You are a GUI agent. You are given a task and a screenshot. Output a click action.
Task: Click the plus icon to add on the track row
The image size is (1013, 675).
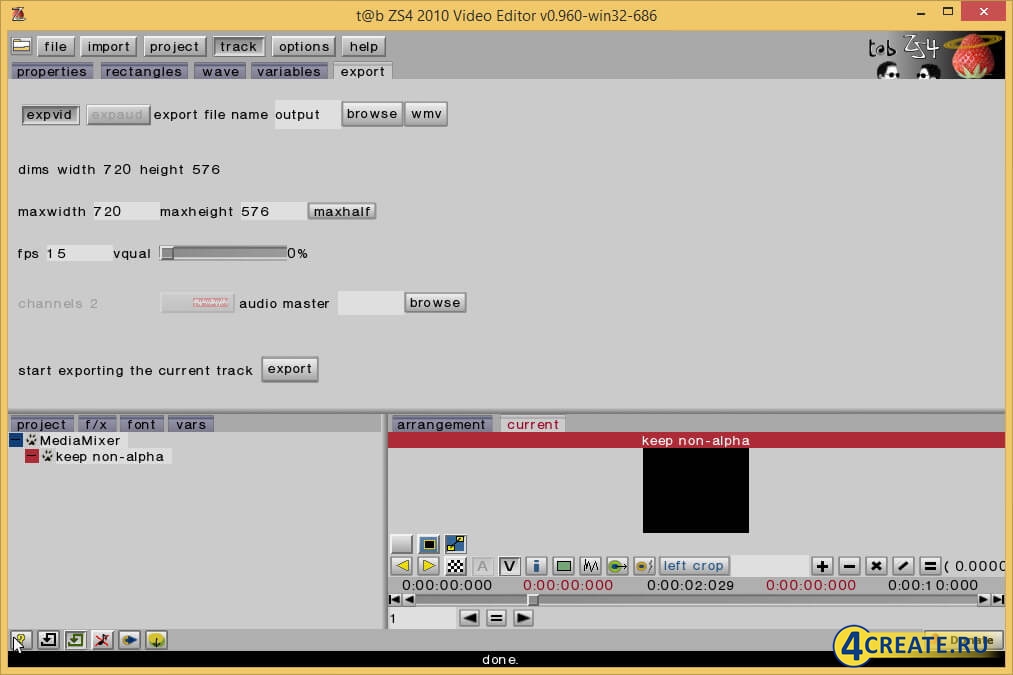822,565
